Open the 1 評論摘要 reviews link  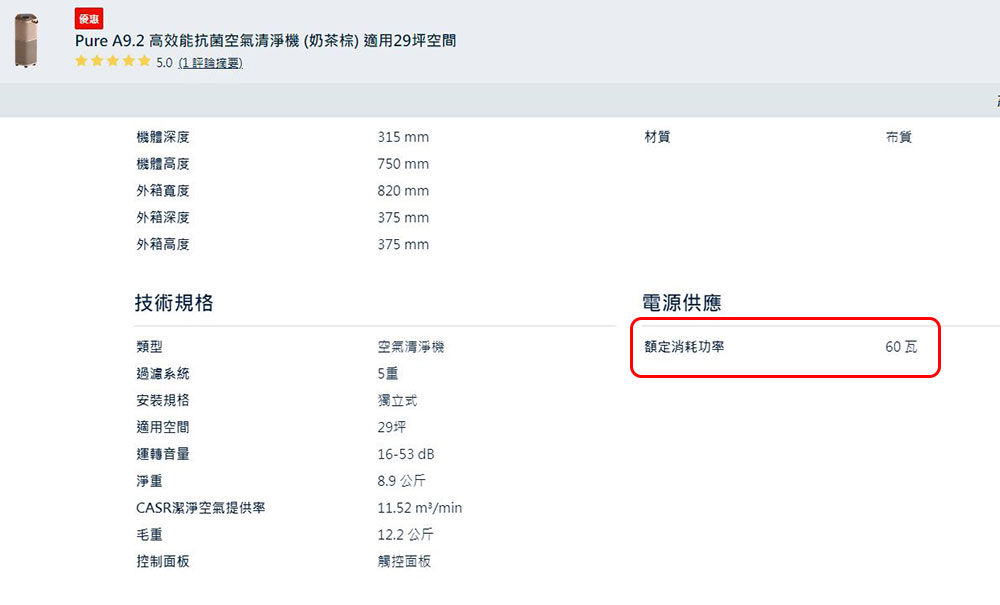(x=210, y=62)
